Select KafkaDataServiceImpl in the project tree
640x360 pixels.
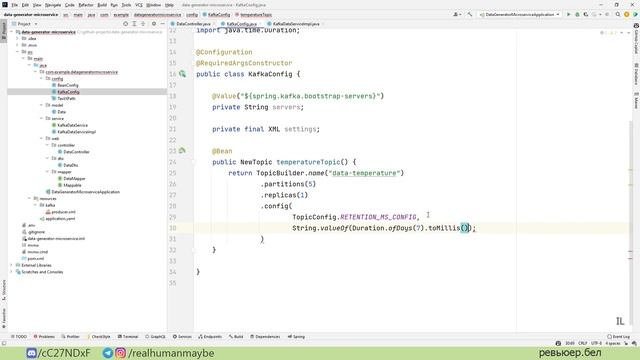pyautogui.click(x=76, y=132)
